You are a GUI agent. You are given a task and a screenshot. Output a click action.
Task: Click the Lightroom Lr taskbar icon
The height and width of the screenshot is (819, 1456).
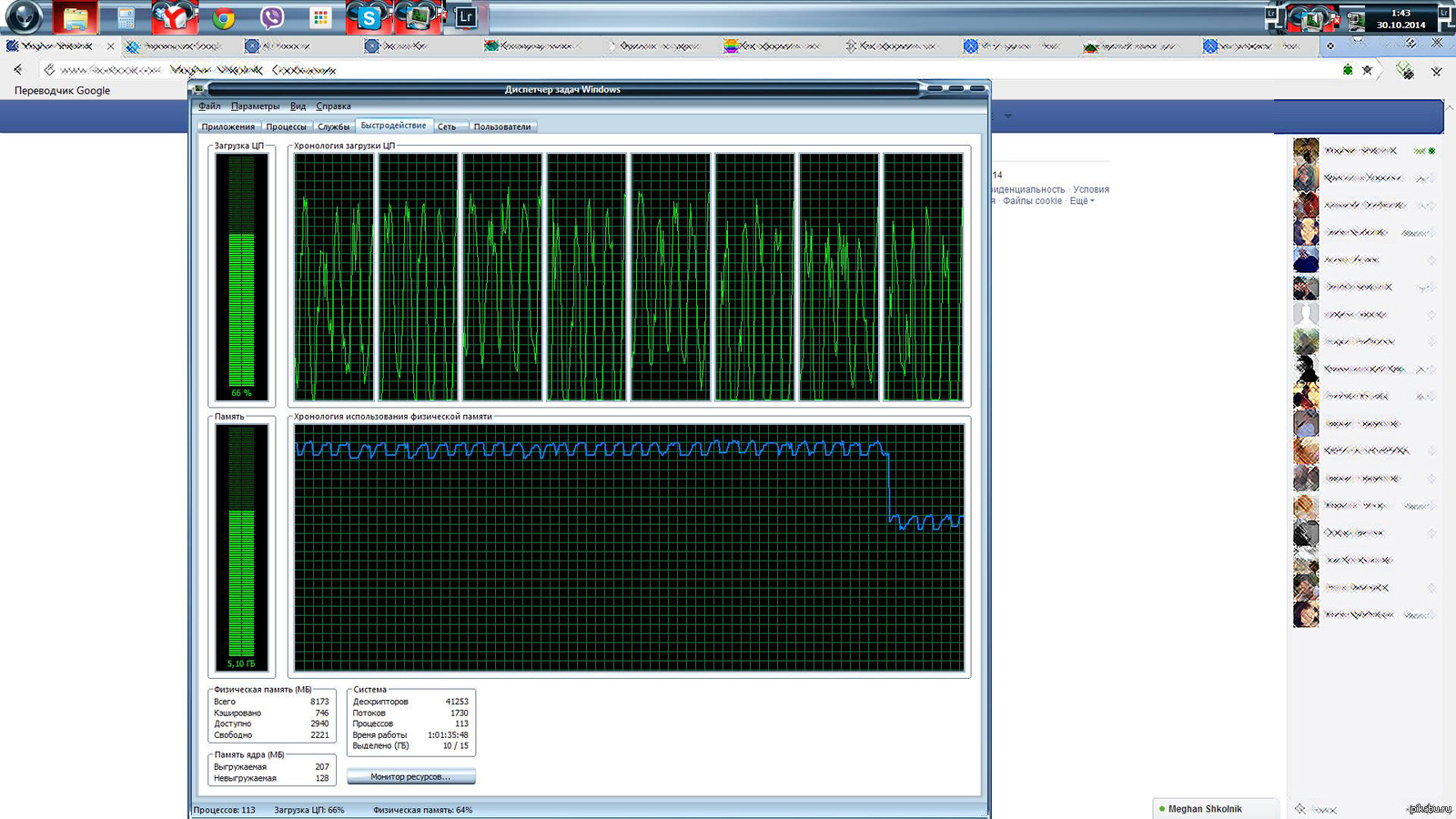pyautogui.click(x=466, y=16)
